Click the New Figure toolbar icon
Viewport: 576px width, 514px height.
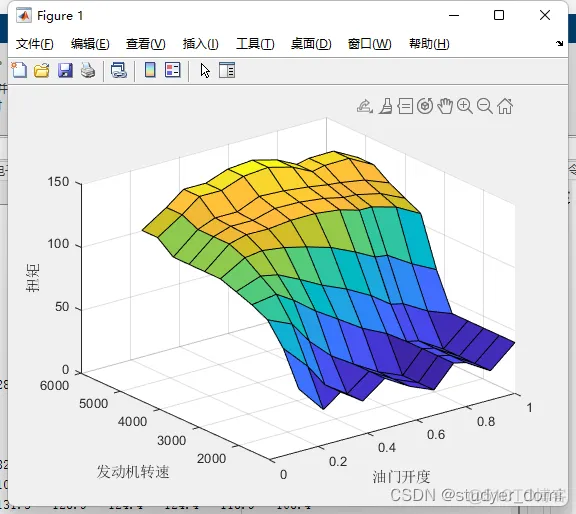pos(19,70)
